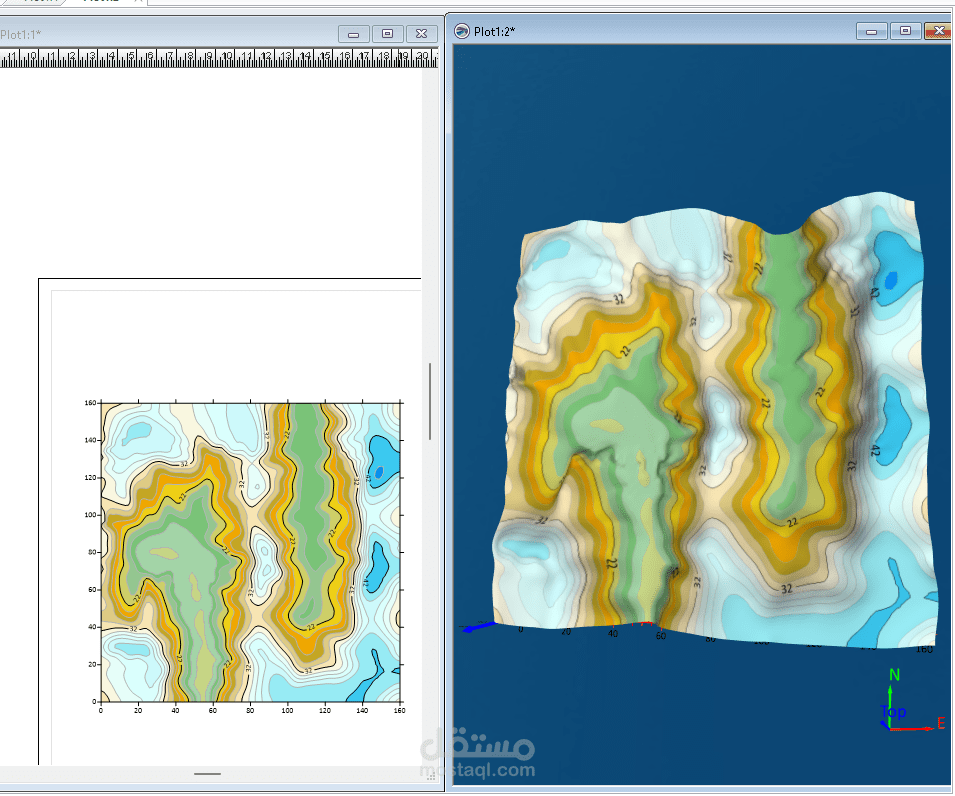Select the 2D contour map in Plot1:1
Viewport: 955px width, 796px height.
coord(250,552)
